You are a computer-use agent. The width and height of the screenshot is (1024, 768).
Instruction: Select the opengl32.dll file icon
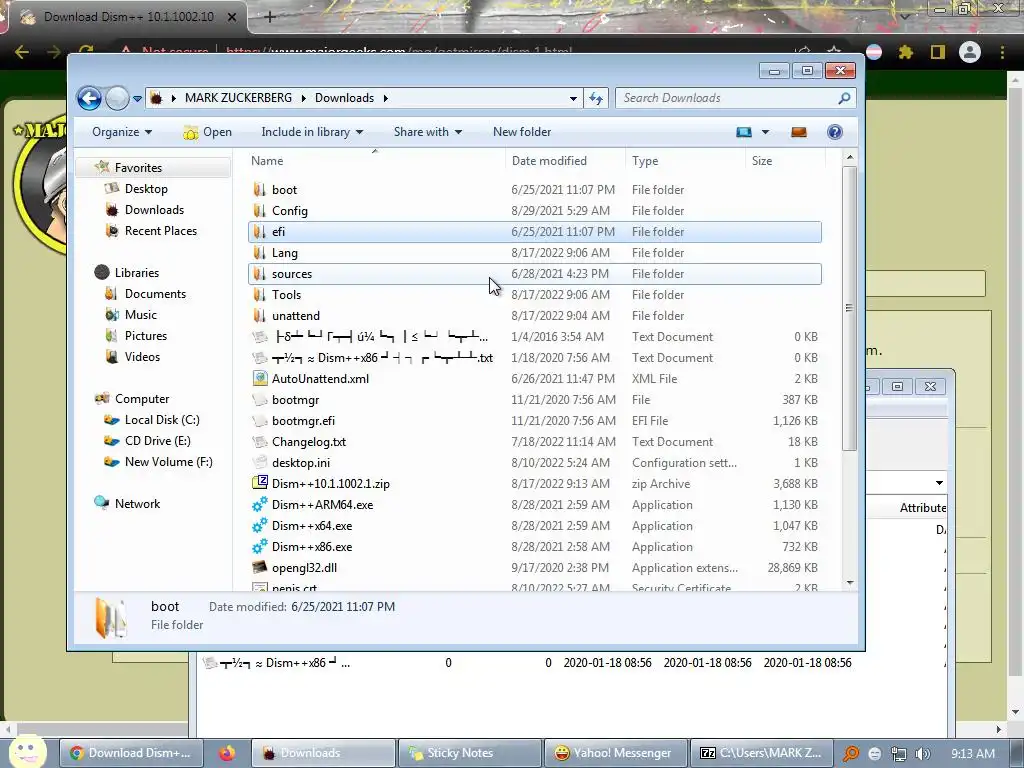click(x=260, y=568)
